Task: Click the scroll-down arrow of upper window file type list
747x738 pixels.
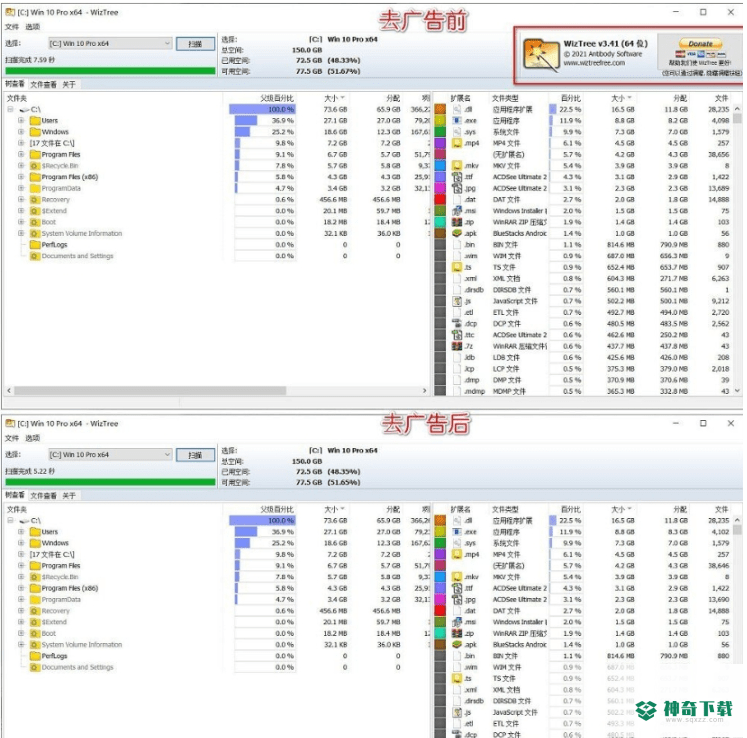Action: (x=737, y=391)
